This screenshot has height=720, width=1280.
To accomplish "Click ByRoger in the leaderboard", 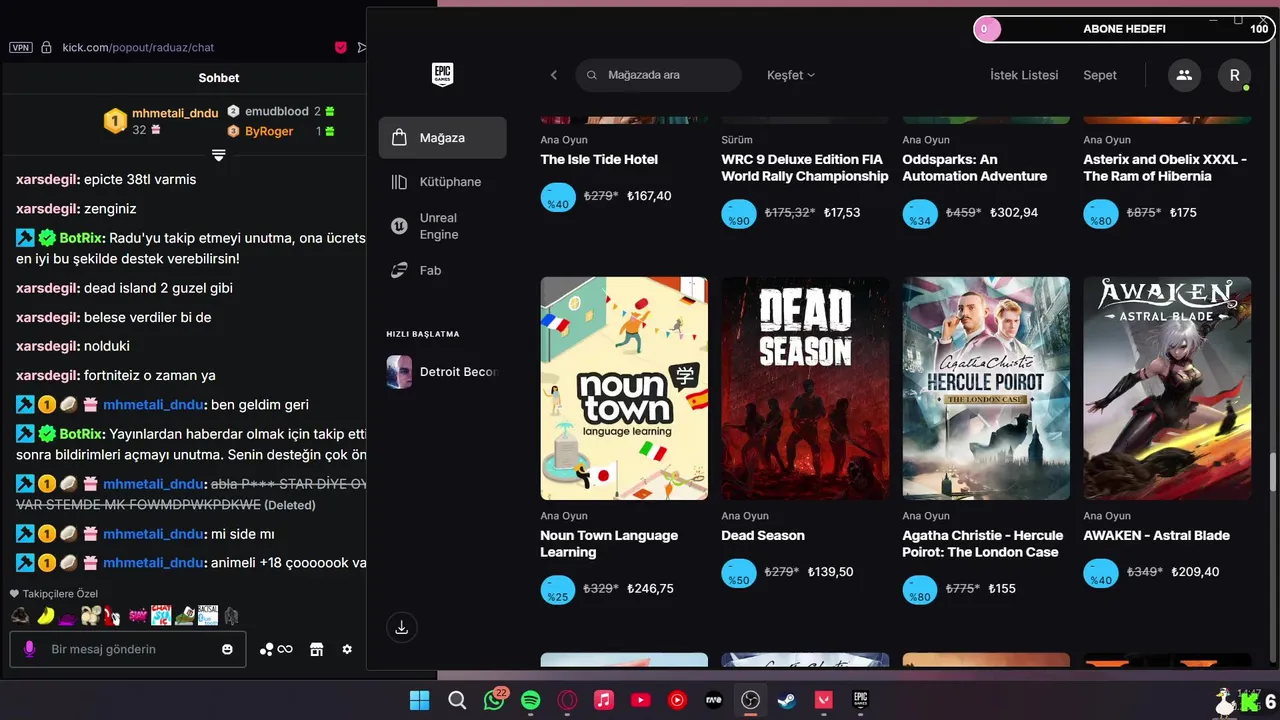I will (269, 131).
